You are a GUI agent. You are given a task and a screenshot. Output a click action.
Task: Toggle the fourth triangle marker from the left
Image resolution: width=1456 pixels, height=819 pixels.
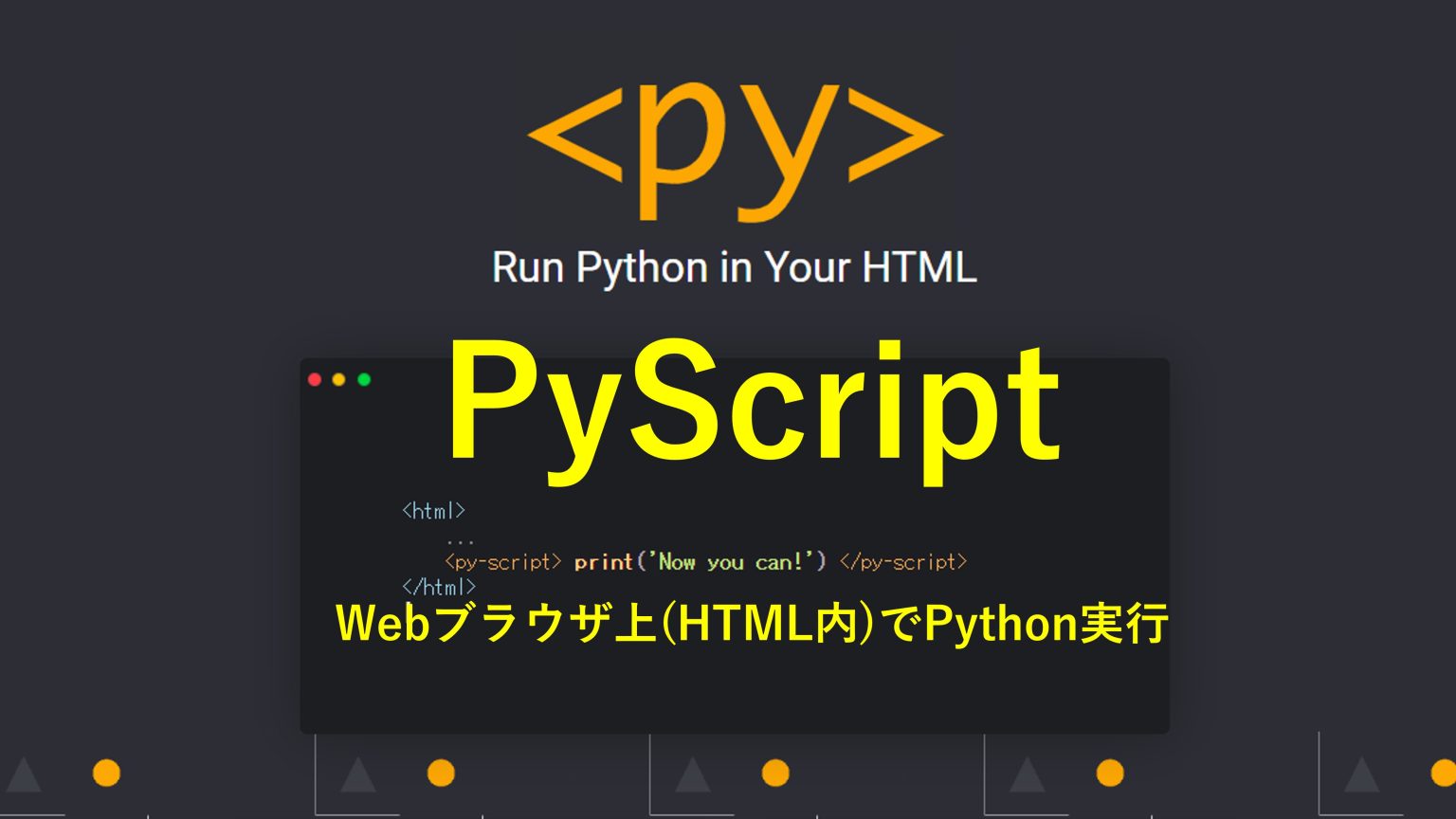pos(1027,777)
